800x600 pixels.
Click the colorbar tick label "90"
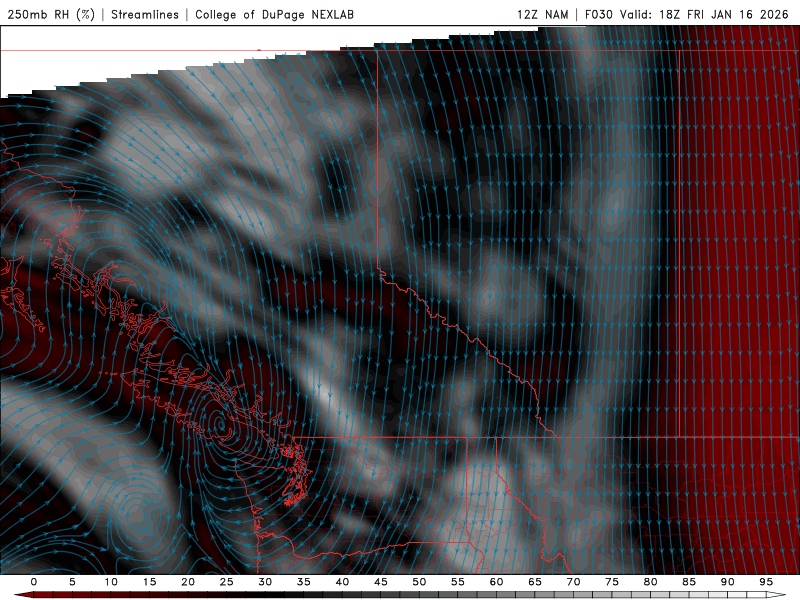pos(728,582)
